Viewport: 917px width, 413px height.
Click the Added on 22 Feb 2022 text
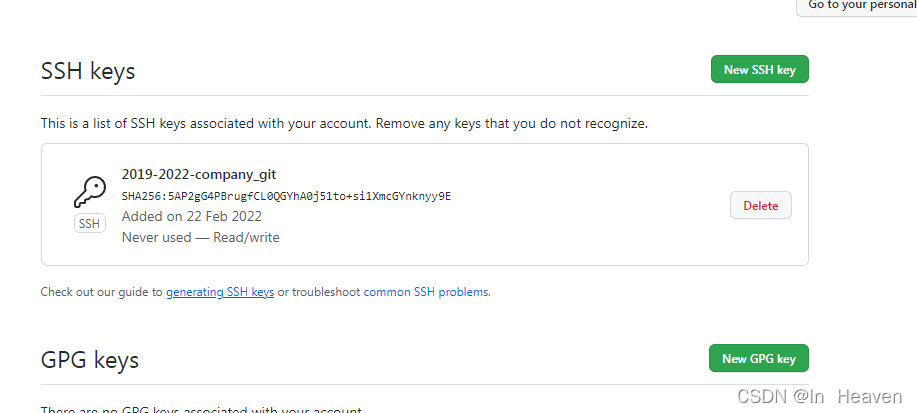pos(191,216)
